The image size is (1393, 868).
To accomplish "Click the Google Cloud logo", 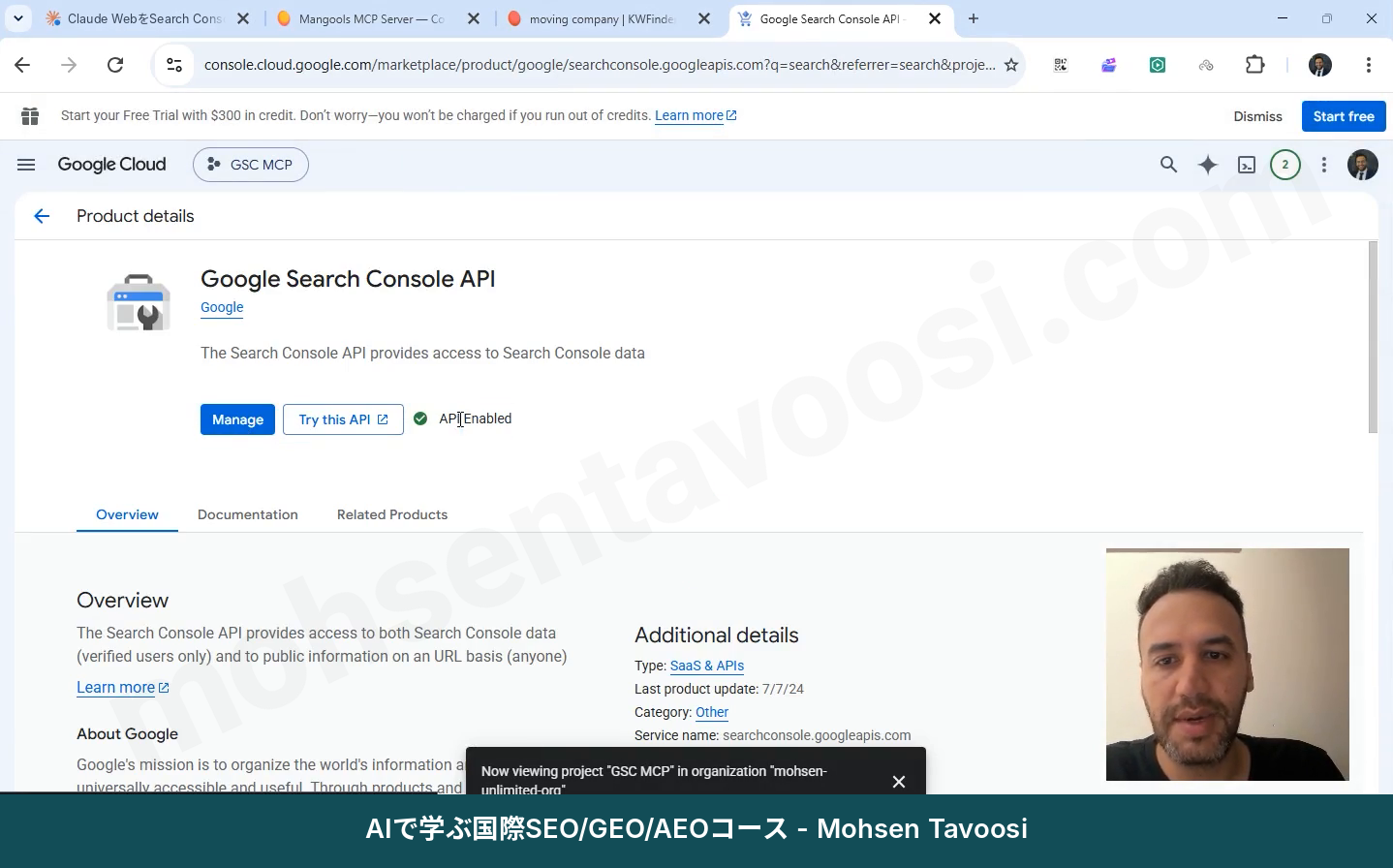I will (x=111, y=165).
